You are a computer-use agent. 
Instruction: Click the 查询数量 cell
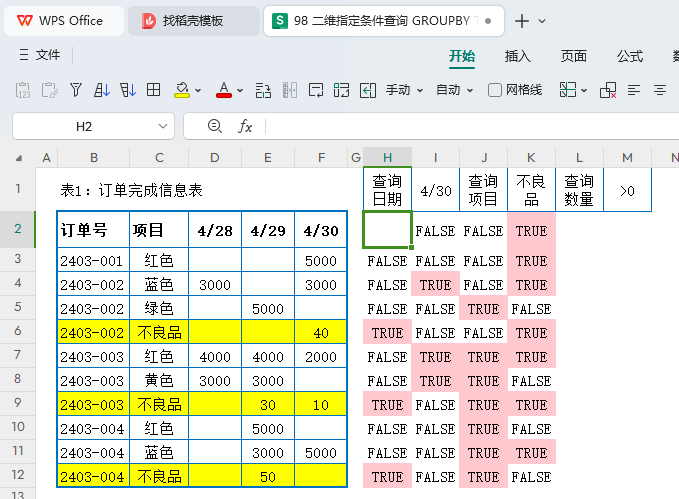[579, 190]
